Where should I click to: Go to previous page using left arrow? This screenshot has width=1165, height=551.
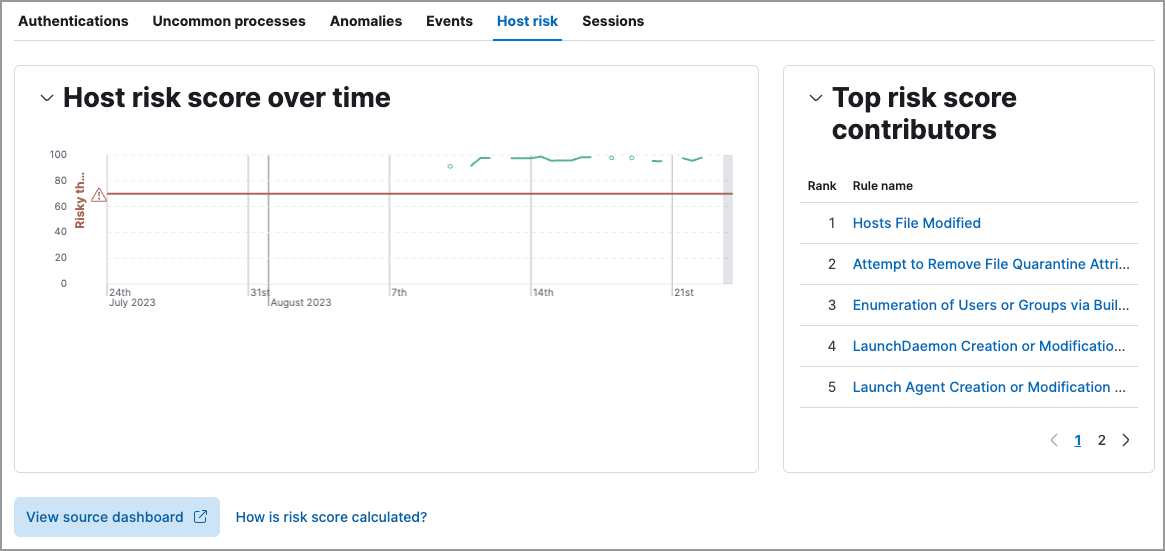(x=1054, y=440)
